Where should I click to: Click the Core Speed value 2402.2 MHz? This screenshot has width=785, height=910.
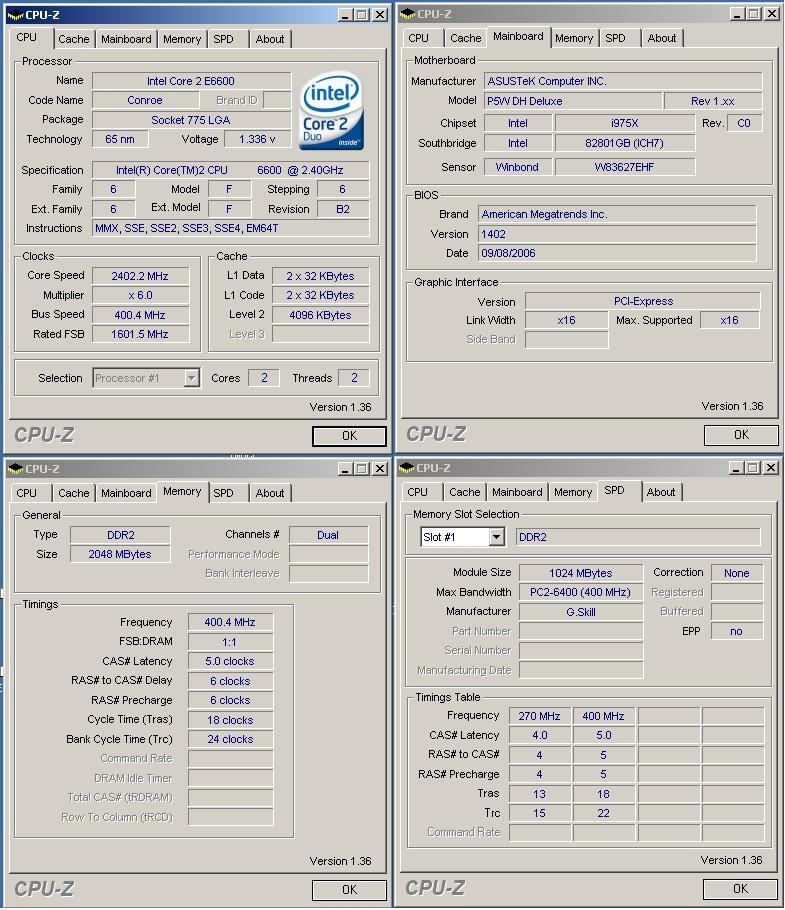coord(140,276)
